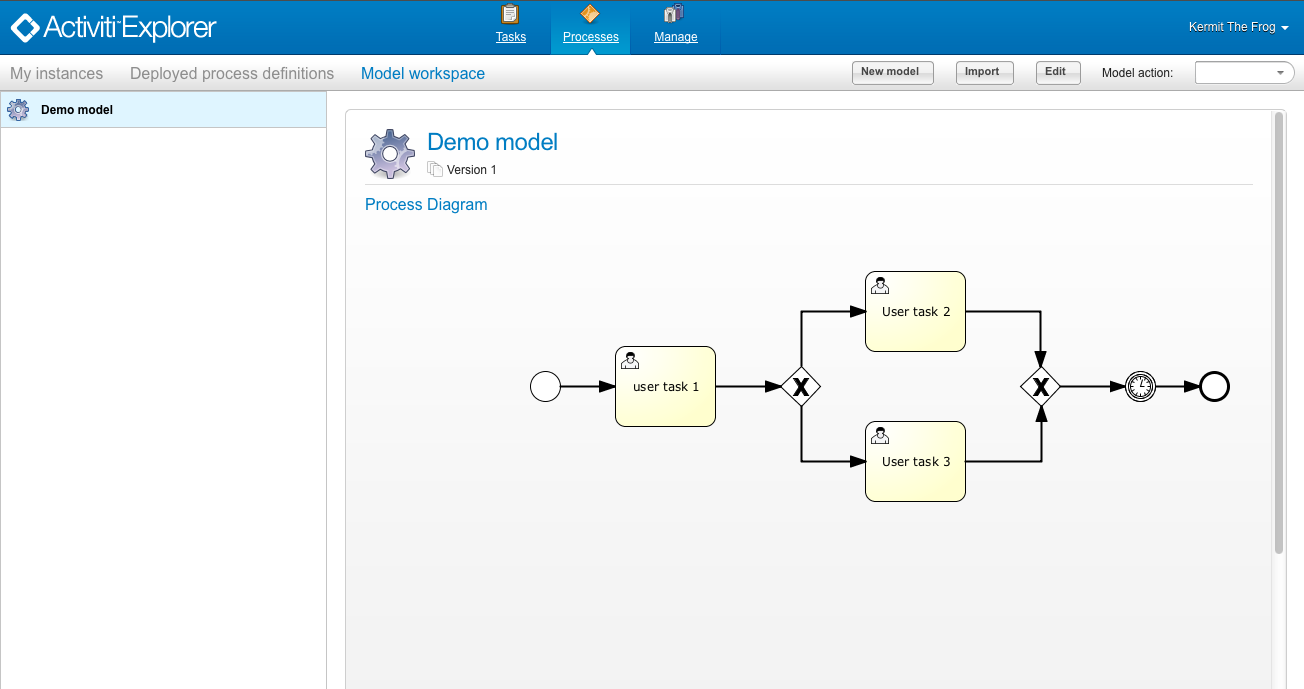Click the start event circle in the diagram
This screenshot has height=689, width=1304.
pyautogui.click(x=545, y=386)
